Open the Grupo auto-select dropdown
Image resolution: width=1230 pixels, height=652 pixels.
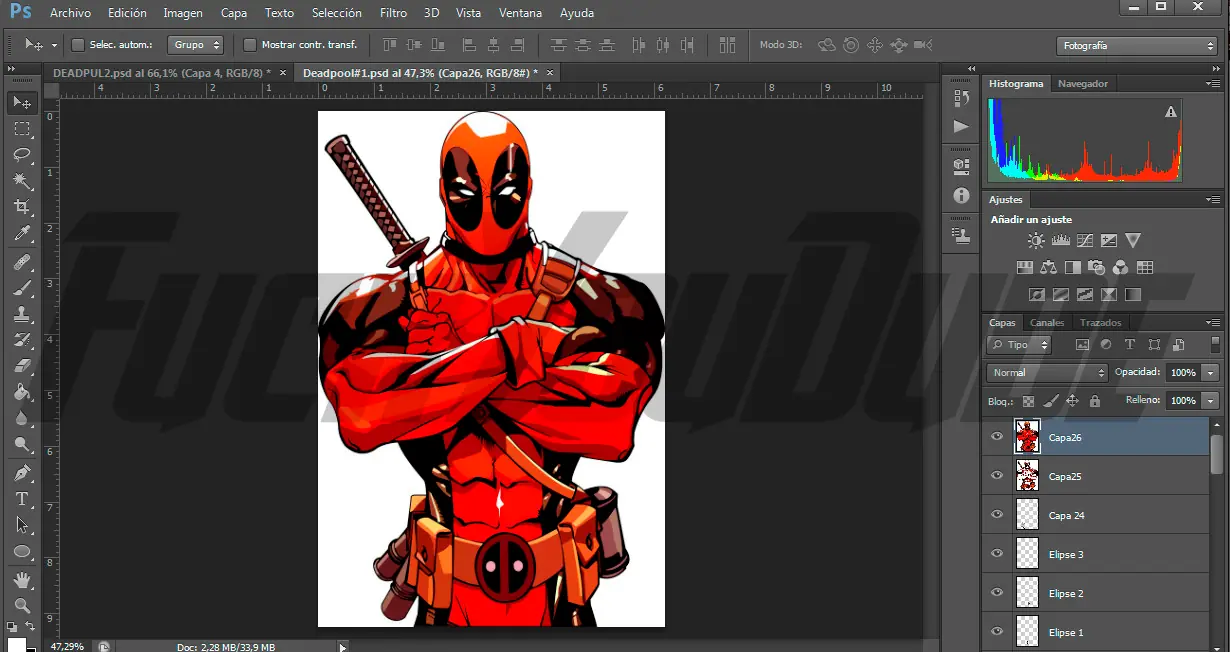196,45
